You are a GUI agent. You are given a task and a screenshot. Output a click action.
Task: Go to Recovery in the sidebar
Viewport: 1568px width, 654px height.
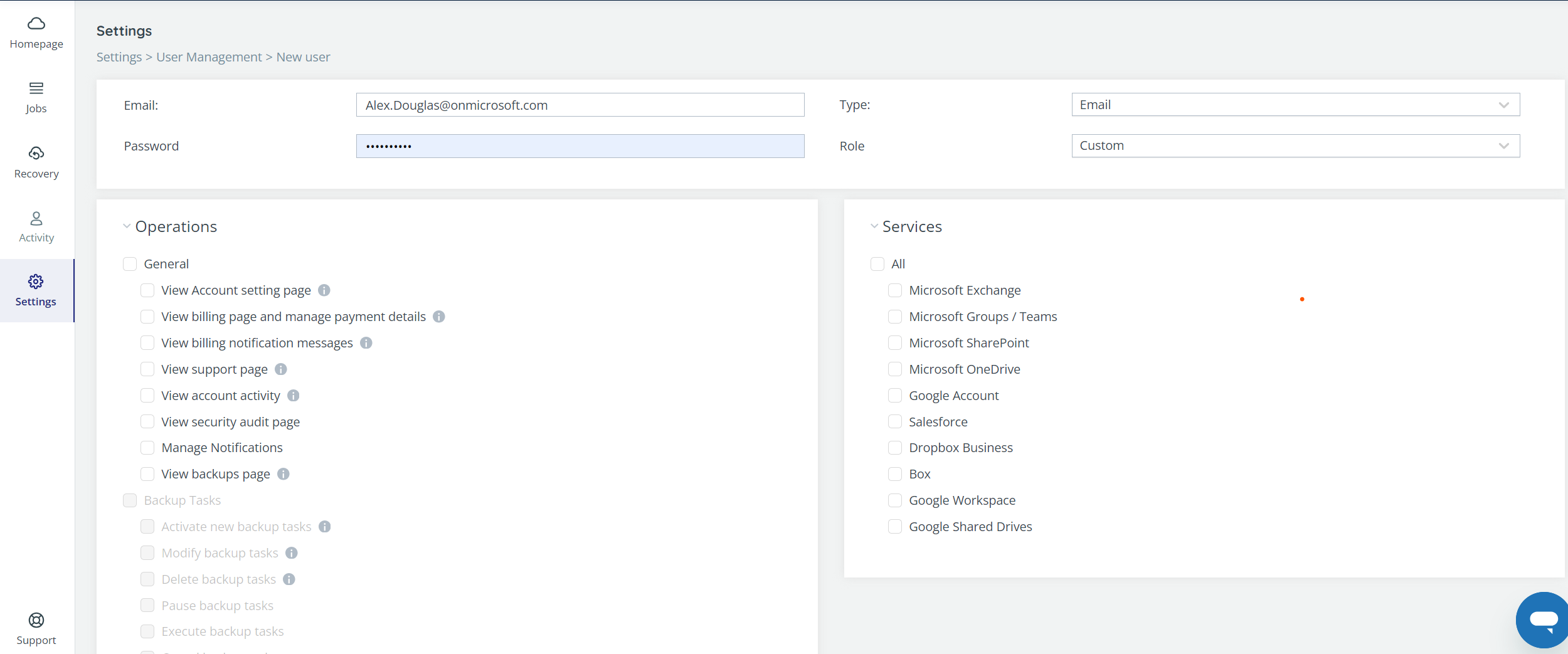coord(36,162)
